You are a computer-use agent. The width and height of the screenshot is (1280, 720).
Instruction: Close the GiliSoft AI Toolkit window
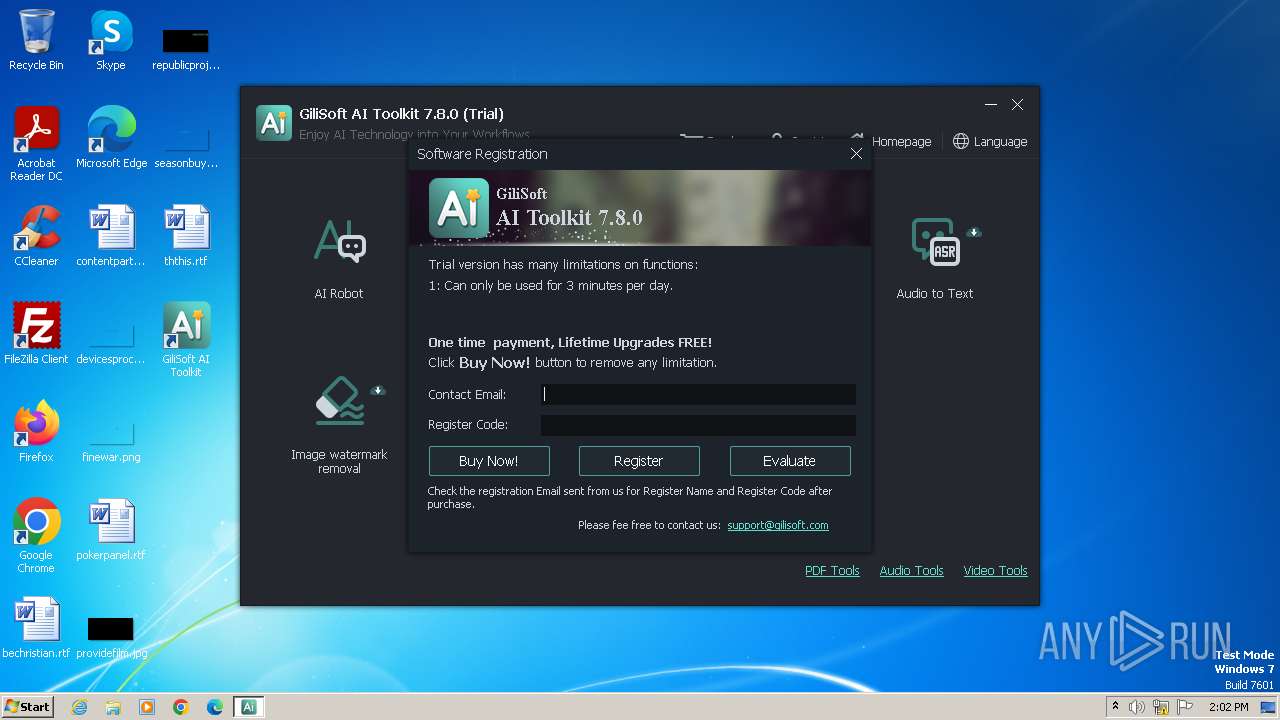click(x=1017, y=105)
